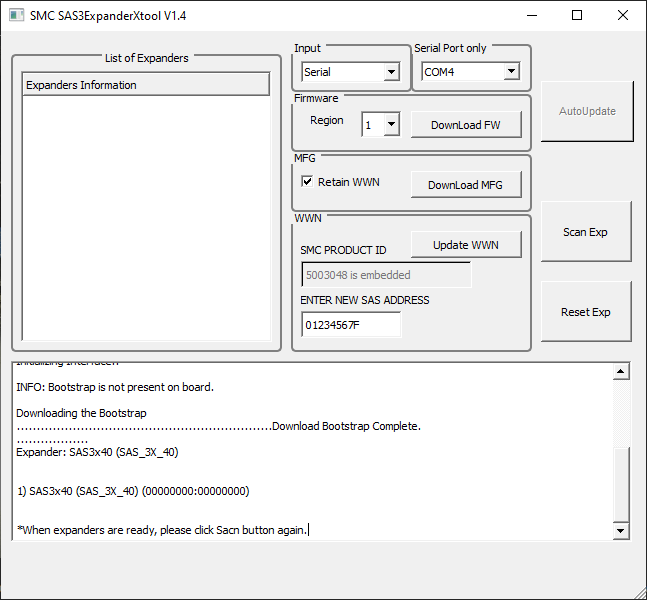Click inside the empty expanders list area
The image size is (647, 600).
coord(145,220)
